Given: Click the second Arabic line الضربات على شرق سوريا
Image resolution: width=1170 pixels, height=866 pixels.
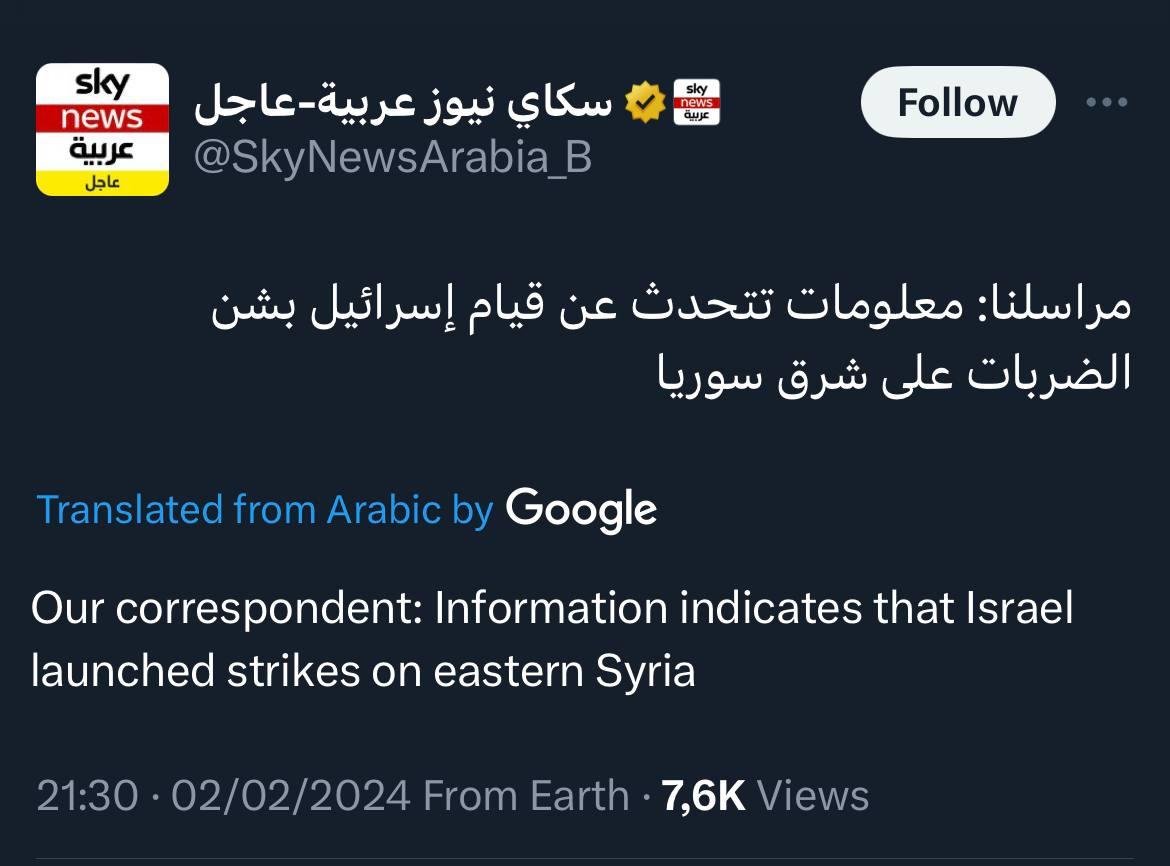Looking at the screenshot, I should pyautogui.click(x=892, y=373).
